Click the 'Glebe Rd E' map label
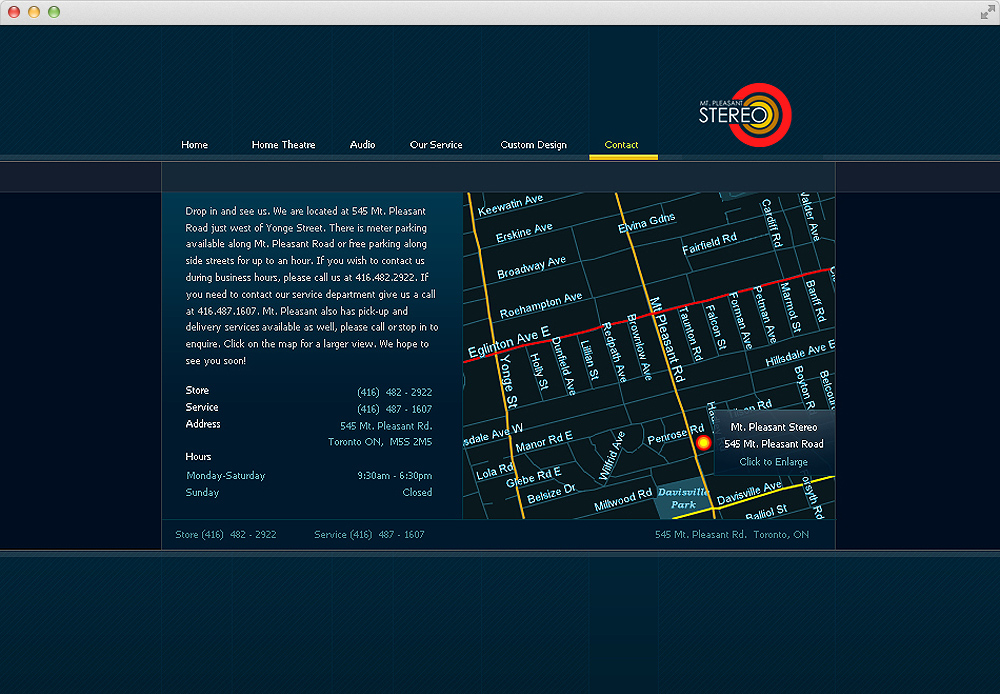This screenshot has height=694, width=1000. (533, 476)
